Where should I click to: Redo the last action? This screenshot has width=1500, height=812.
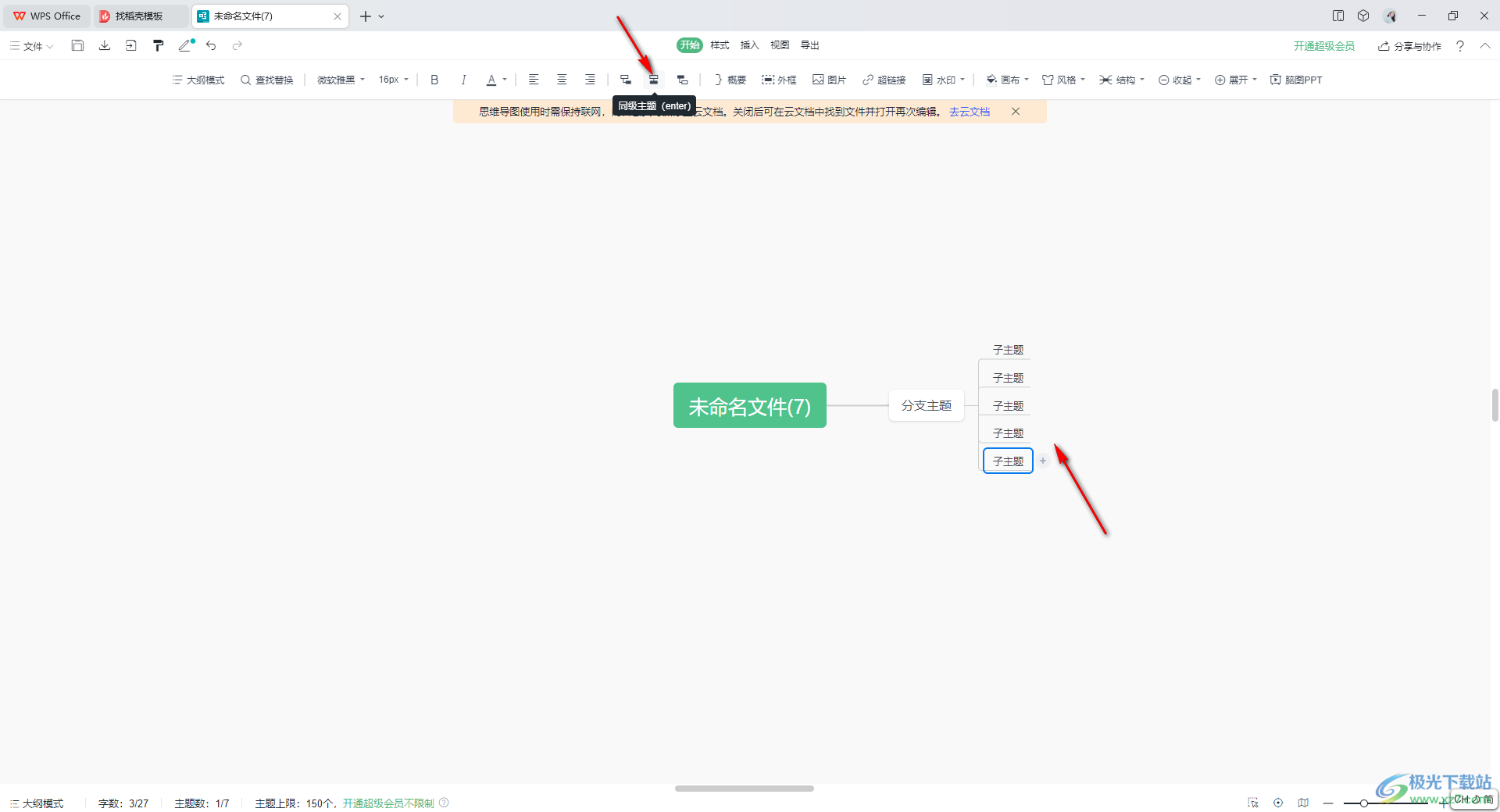[x=237, y=46]
